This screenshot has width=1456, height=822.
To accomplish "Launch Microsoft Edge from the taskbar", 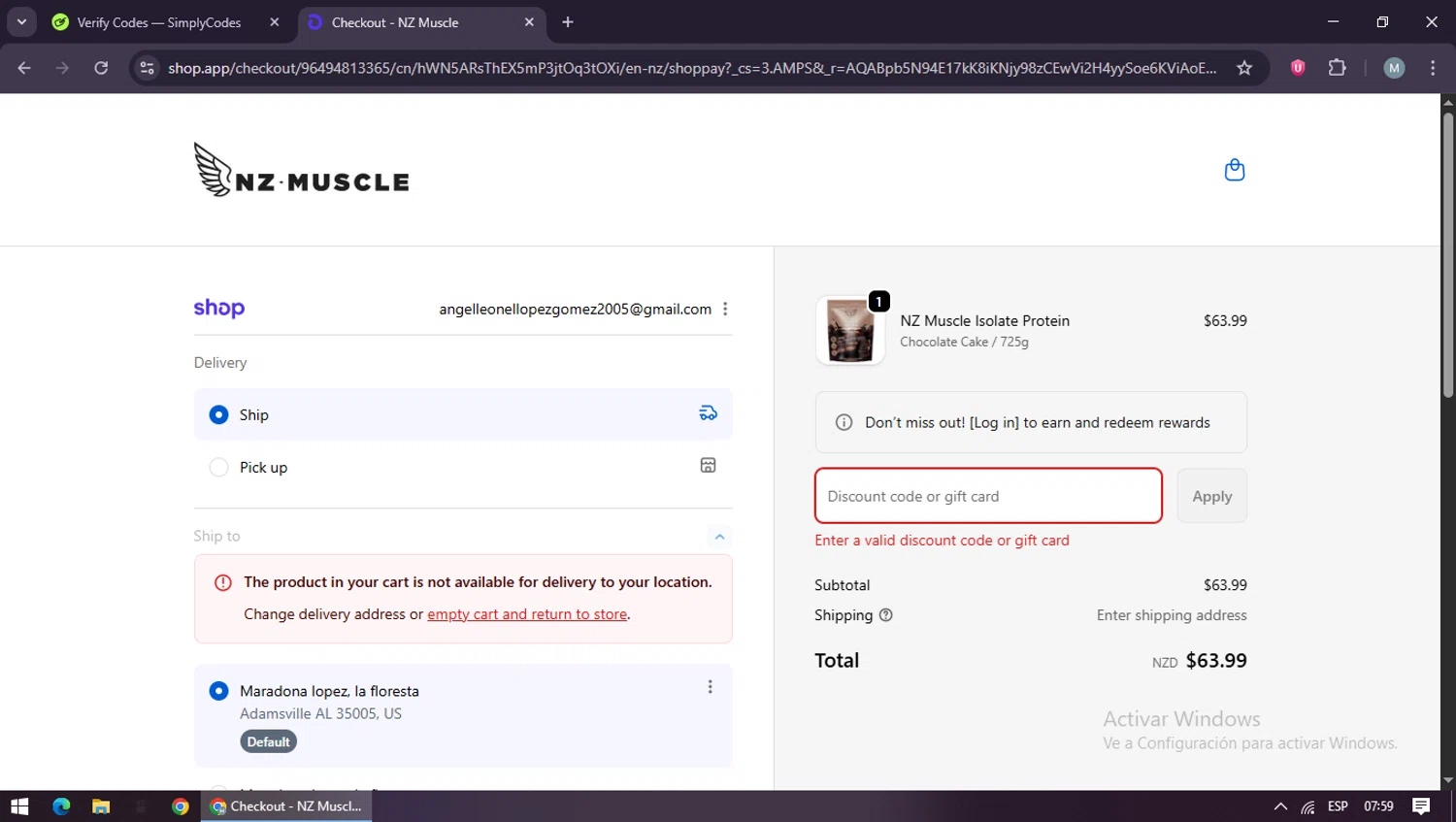I will pos(61,806).
